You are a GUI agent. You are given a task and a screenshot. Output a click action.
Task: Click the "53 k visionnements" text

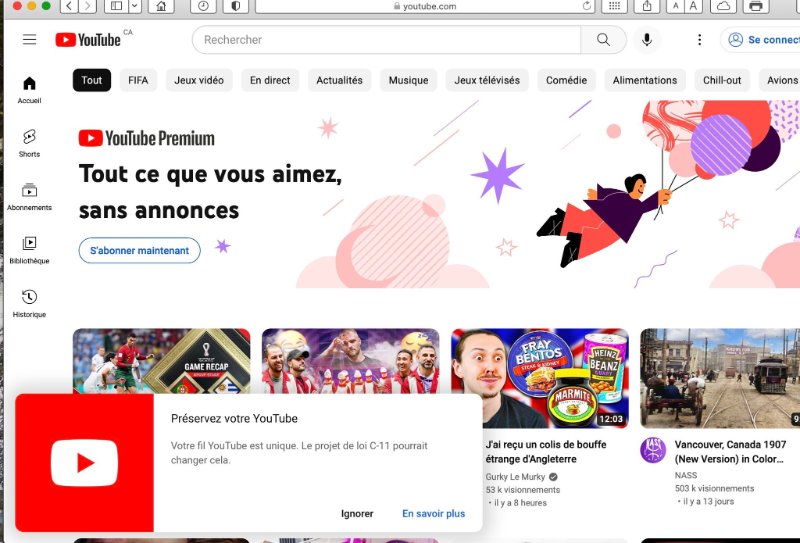click(523, 490)
